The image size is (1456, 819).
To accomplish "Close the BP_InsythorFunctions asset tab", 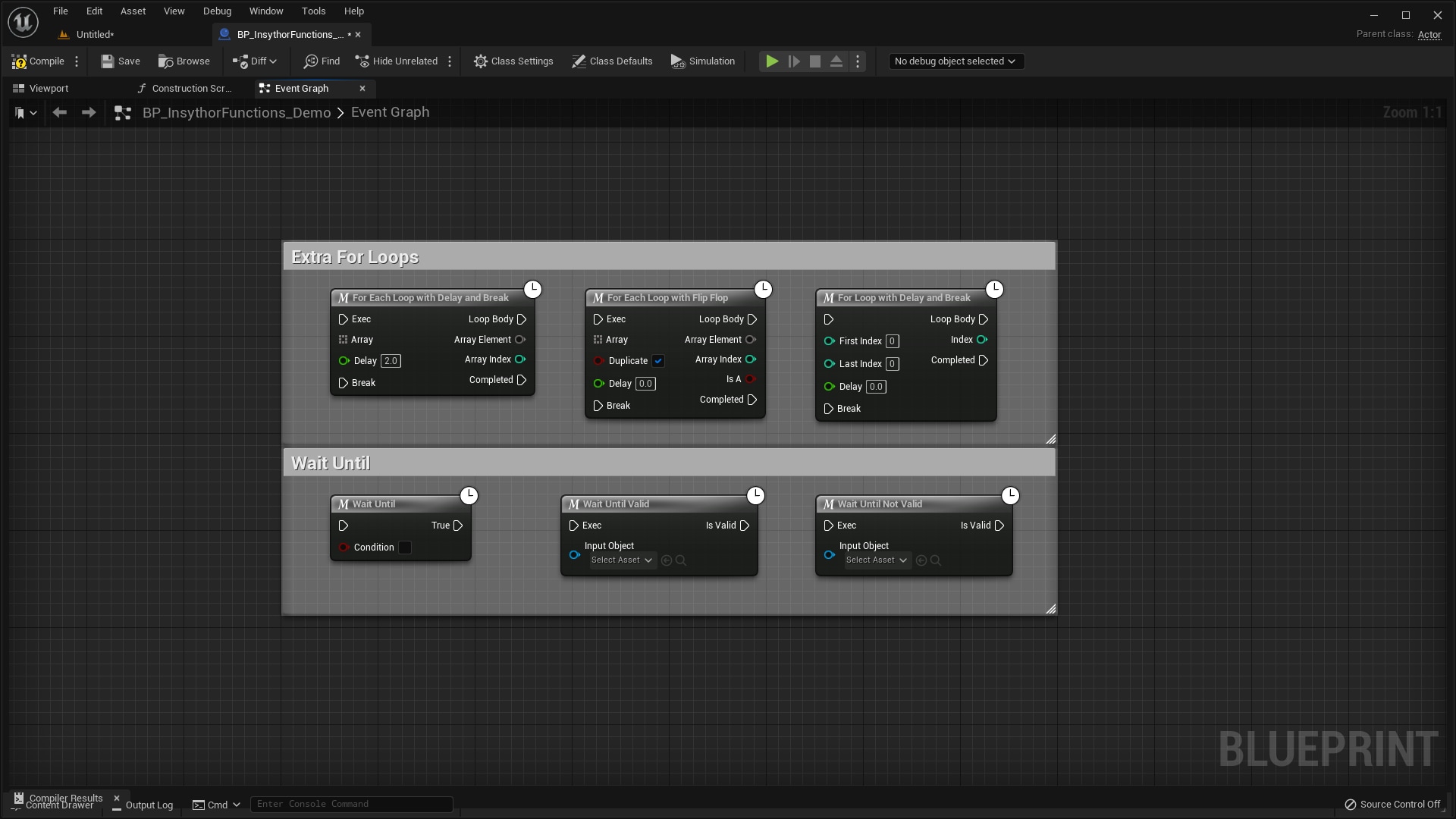I will pyautogui.click(x=358, y=34).
